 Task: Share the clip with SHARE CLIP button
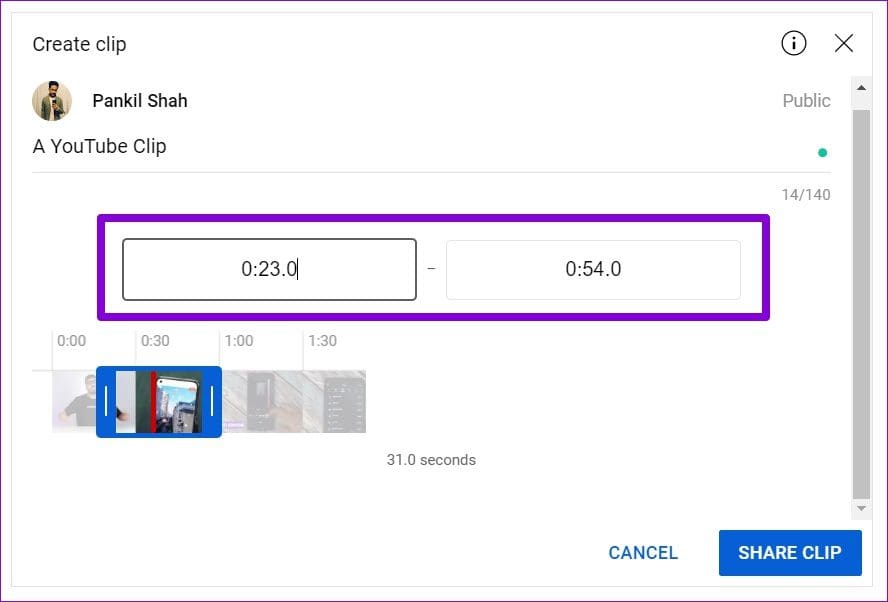790,553
